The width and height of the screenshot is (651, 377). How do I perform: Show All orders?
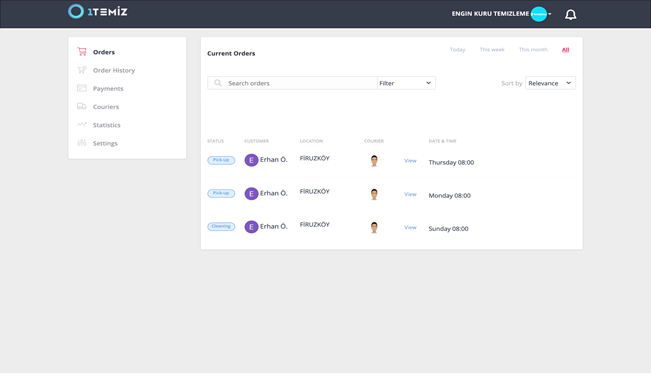point(565,50)
